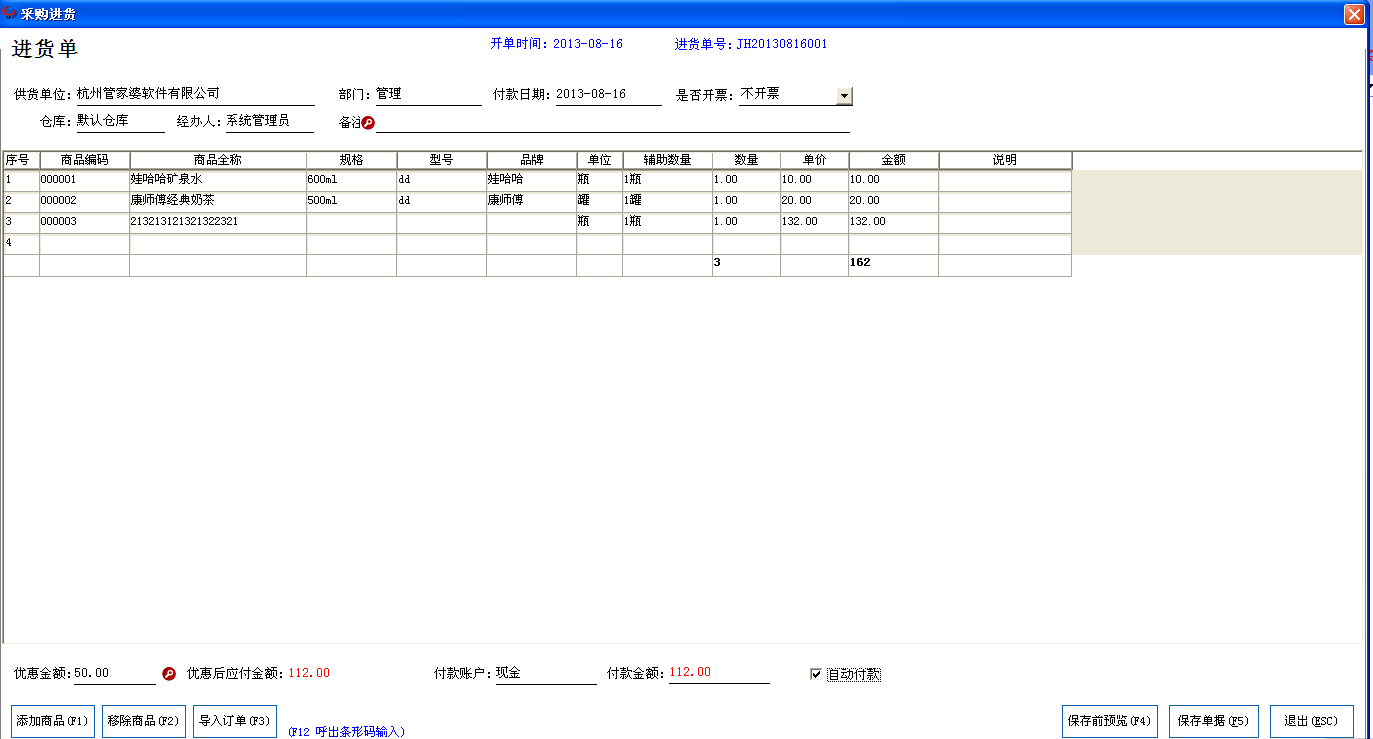Click the 规格 column header
This screenshot has height=739, width=1373.
[x=352, y=160]
